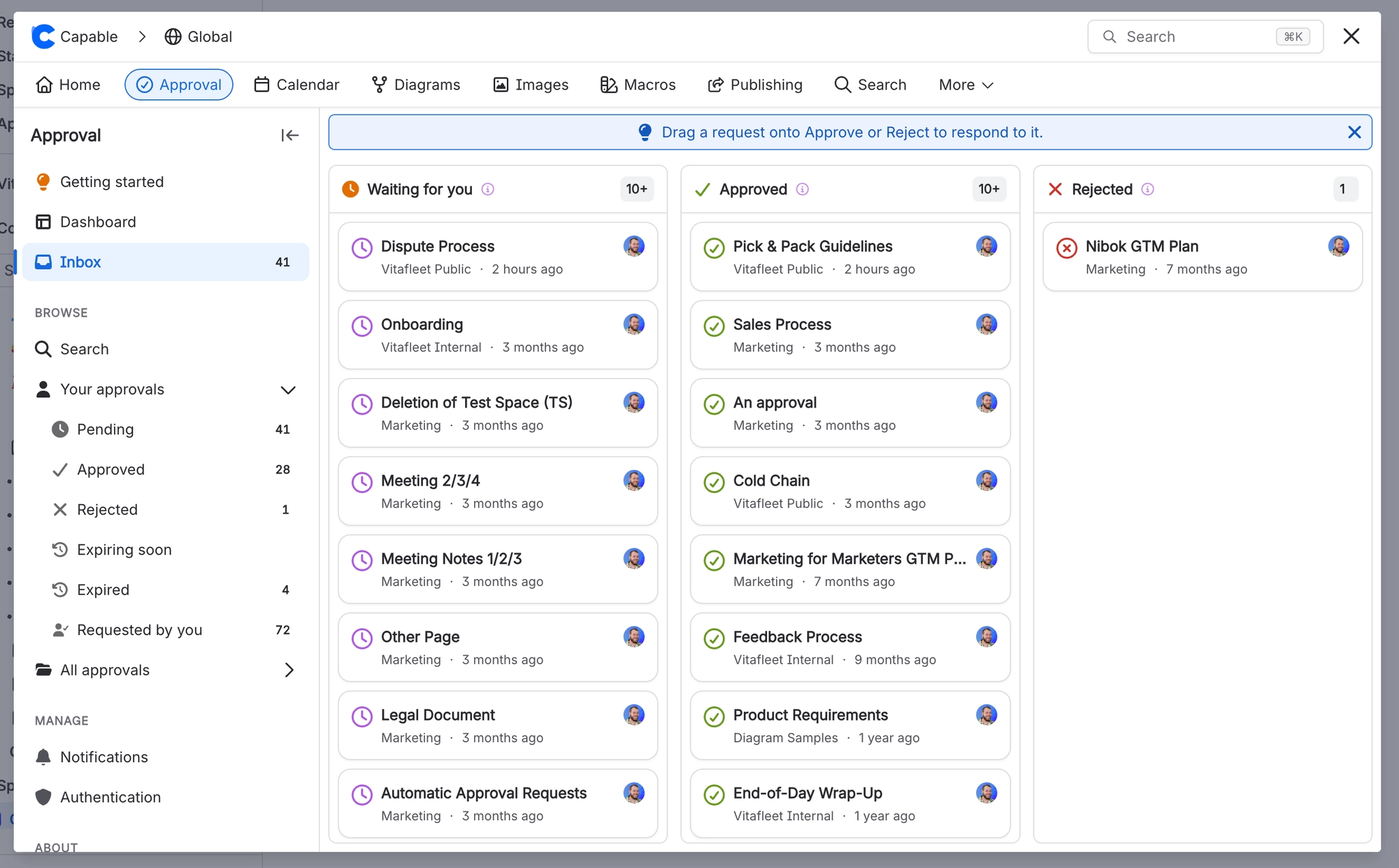Open the Images tab
Image resolution: width=1399 pixels, height=868 pixels.
[x=531, y=85]
